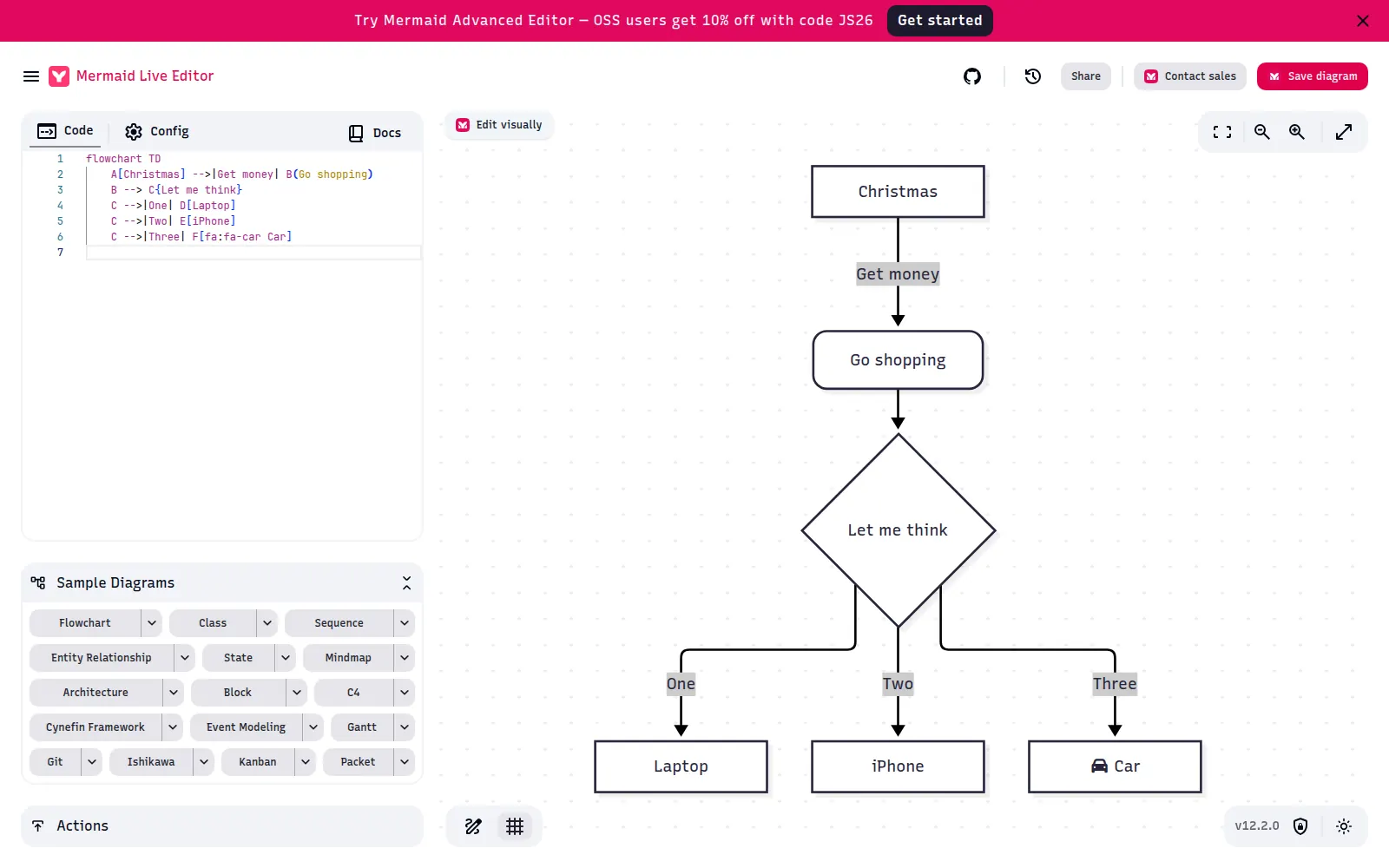Load the Entity Relationship sample
The width and height of the screenshot is (1389, 868).
coord(102,658)
